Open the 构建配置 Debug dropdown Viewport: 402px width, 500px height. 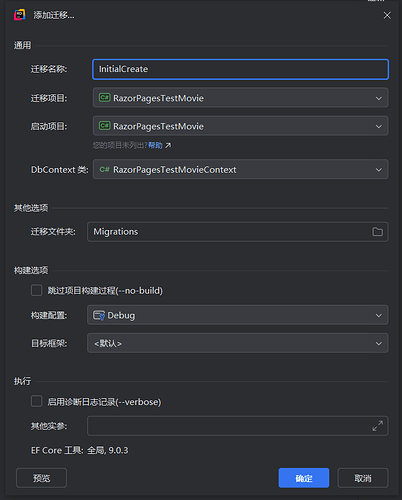click(238, 315)
